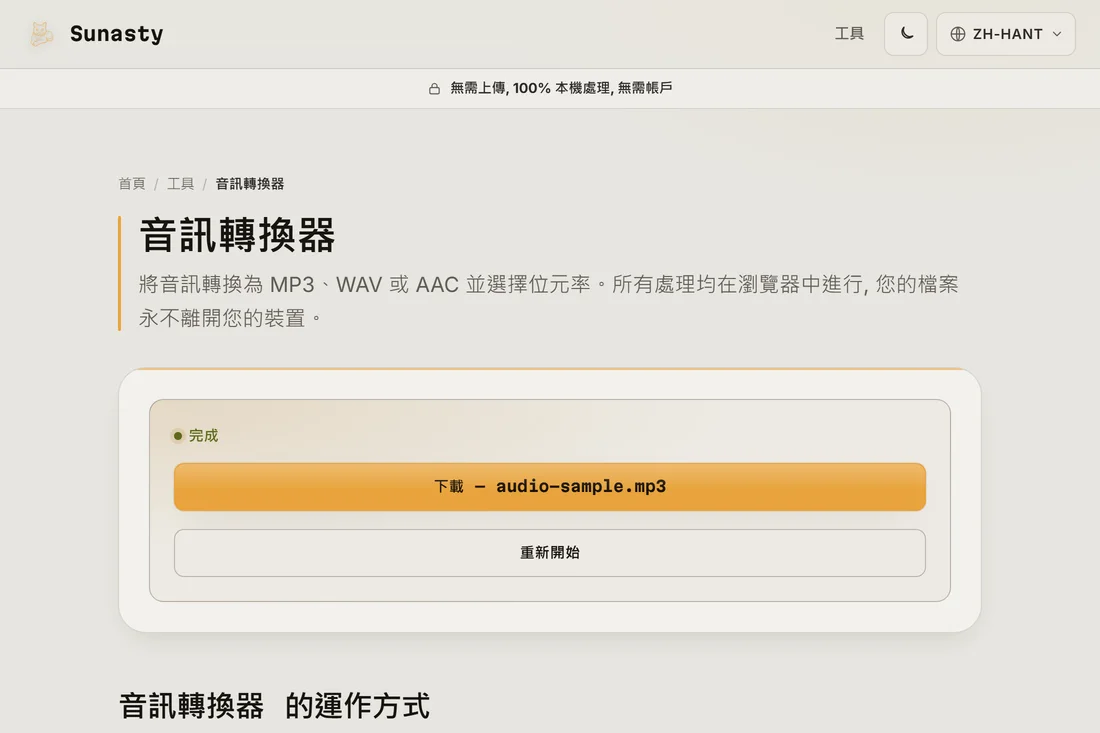Click the 重新開始 restart button

tap(550, 553)
